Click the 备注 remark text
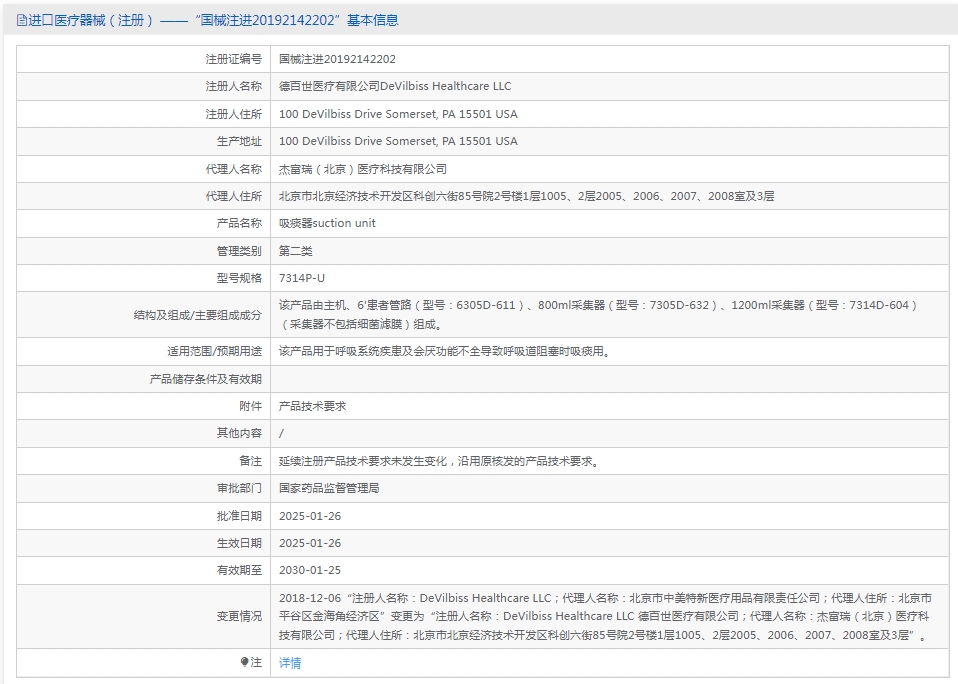This screenshot has width=958, height=684. click(x=440, y=461)
